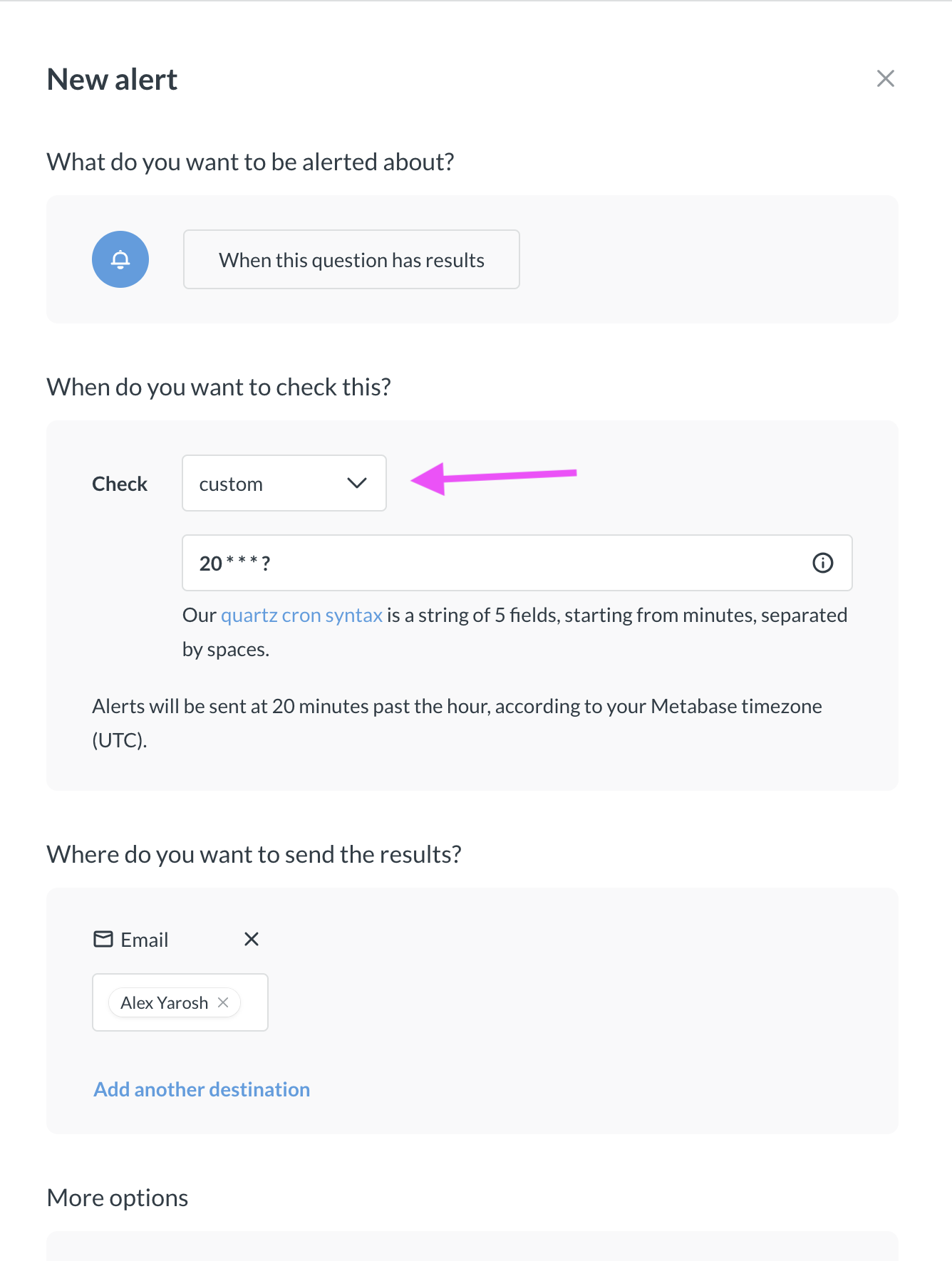Open the Check frequency 'custom' dropdown
The height and width of the screenshot is (1261, 952).
(x=284, y=483)
